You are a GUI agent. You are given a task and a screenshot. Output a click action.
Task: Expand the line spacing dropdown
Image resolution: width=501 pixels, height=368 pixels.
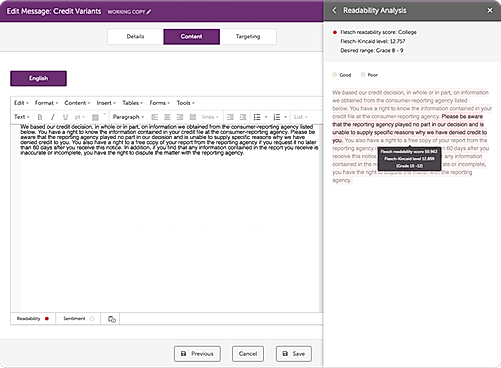point(210,117)
